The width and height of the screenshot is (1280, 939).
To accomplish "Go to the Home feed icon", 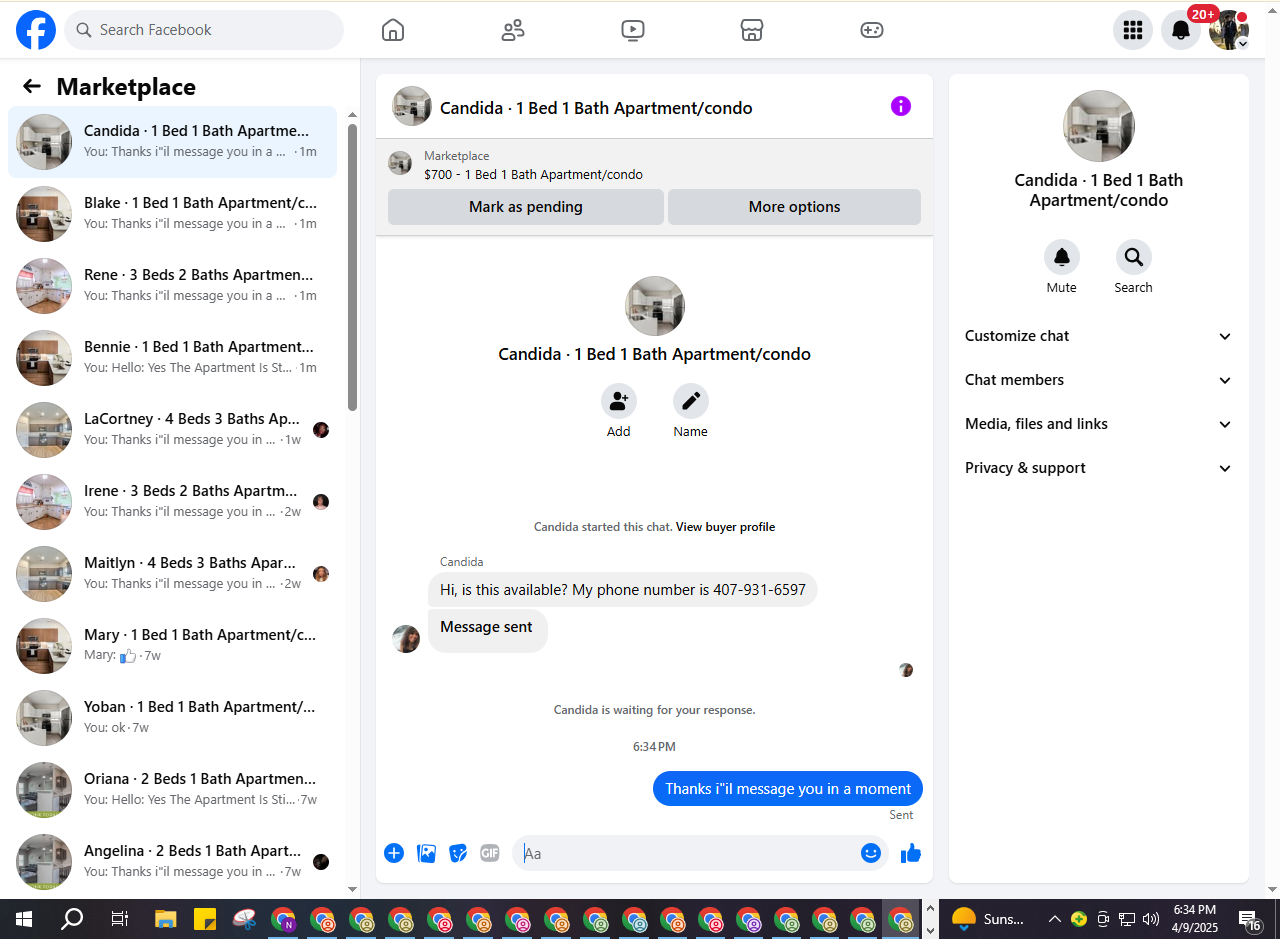I will point(393,30).
